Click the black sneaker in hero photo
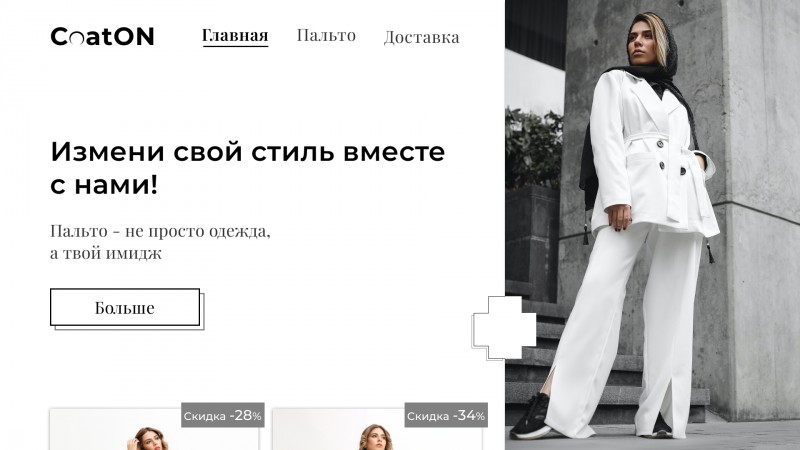Viewport: 800px width, 450px height. pos(530,416)
